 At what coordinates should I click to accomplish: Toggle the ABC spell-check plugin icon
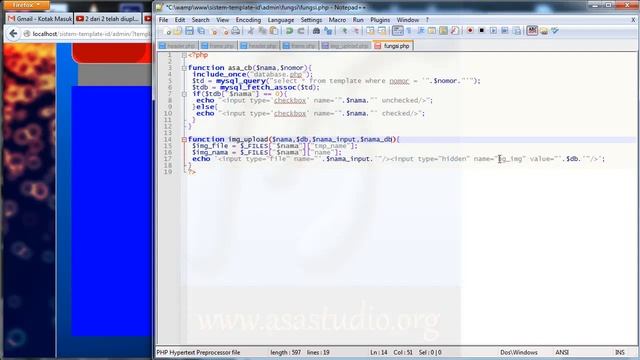[532, 31]
